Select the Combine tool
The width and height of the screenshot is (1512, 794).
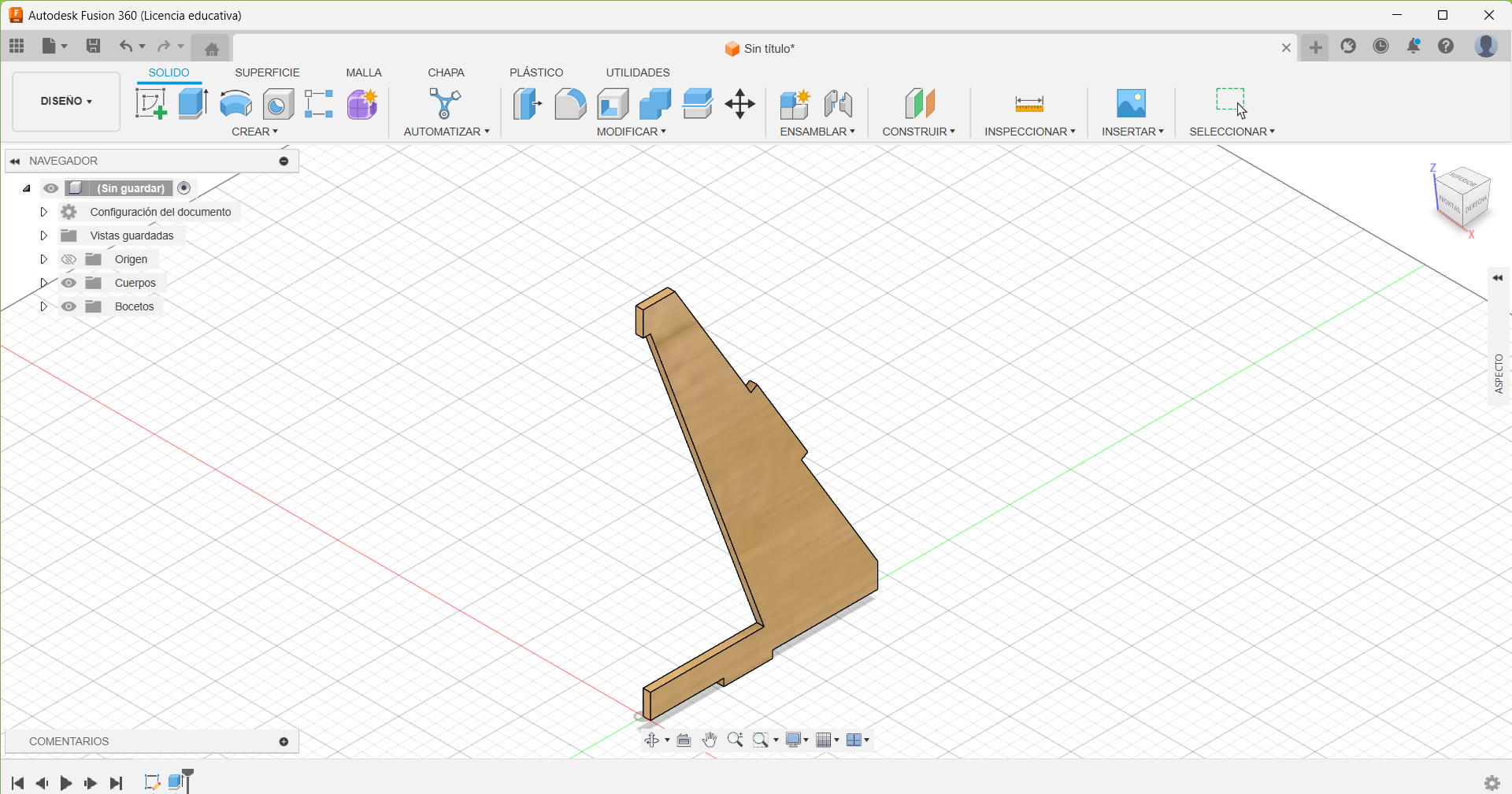[655, 103]
